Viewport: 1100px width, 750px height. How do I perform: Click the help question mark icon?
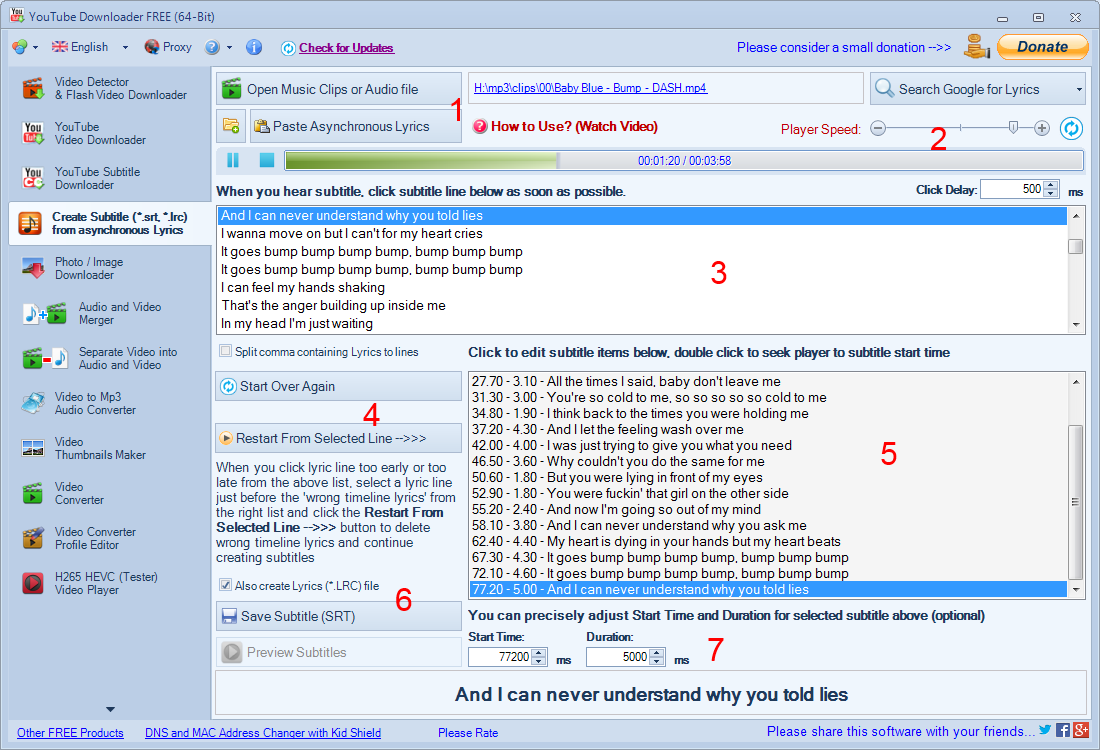212,47
